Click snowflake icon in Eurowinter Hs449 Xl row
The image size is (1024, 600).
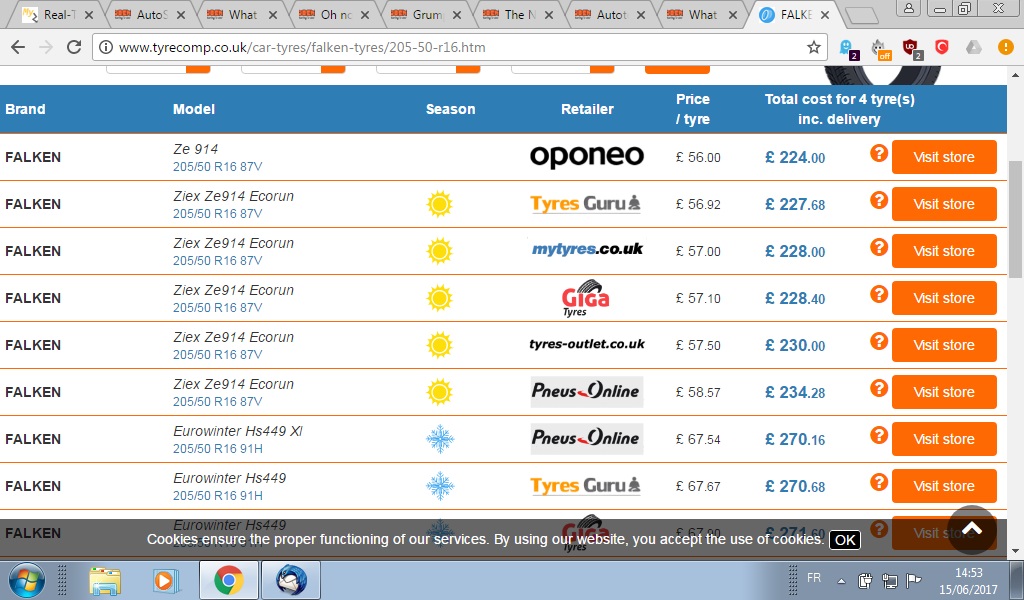(x=440, y=439)
